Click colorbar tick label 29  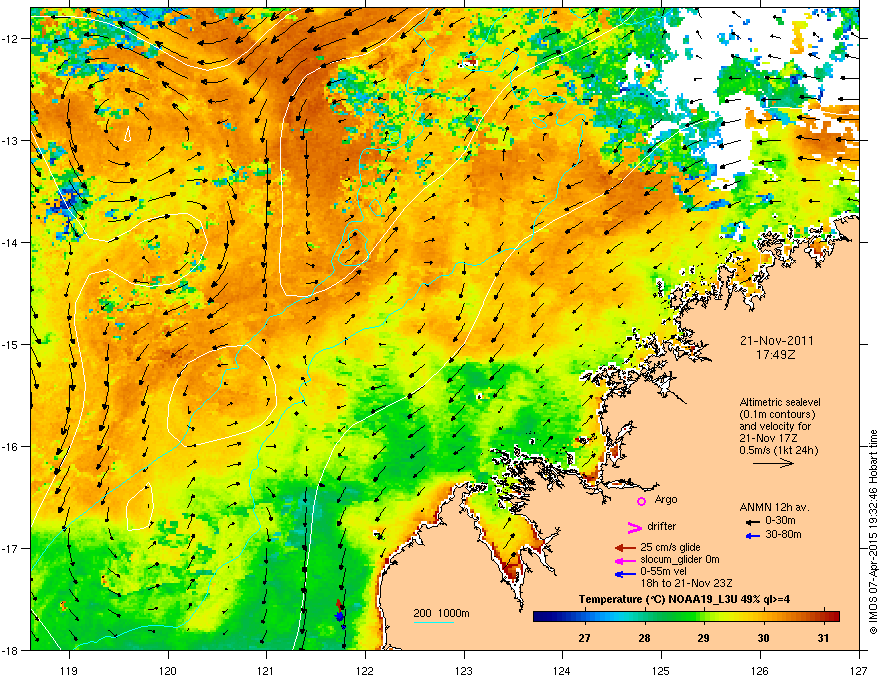703,638
